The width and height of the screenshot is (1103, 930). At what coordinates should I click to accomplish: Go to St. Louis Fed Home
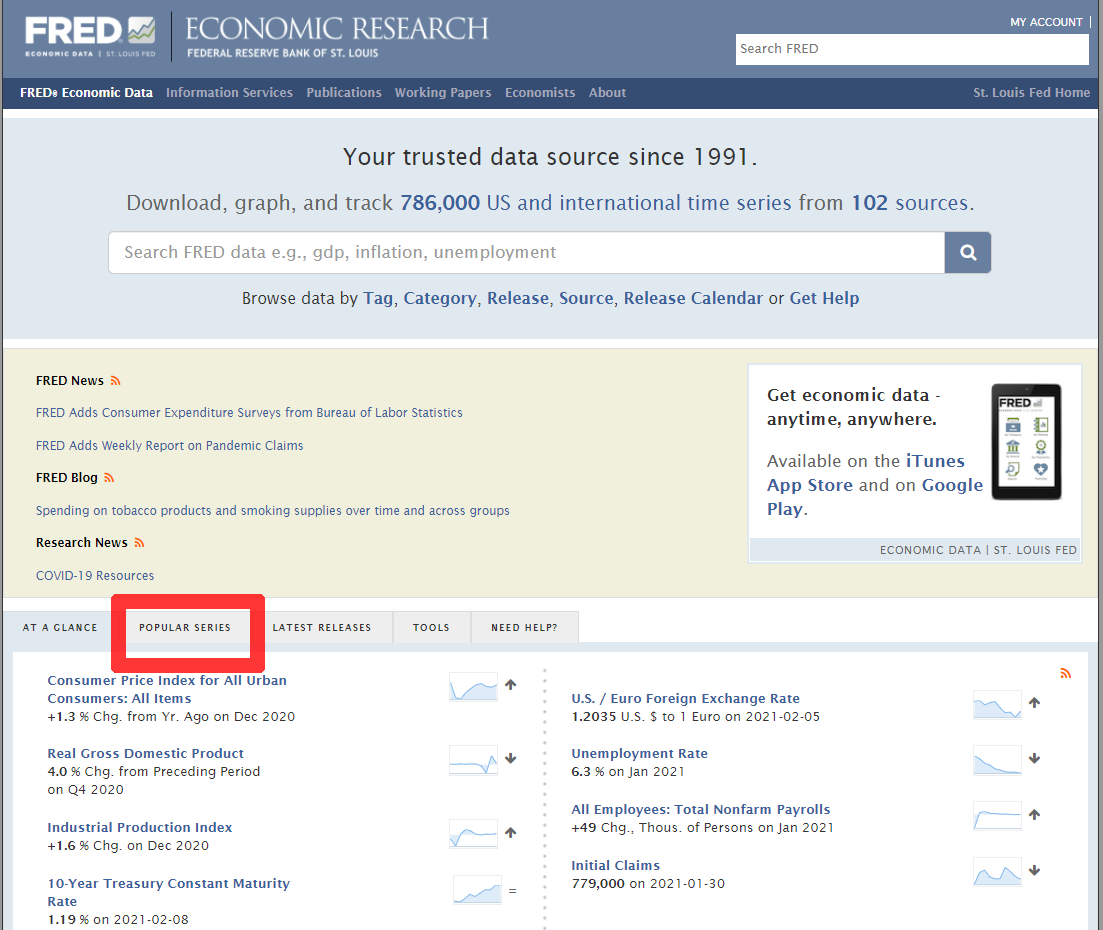1032,93
